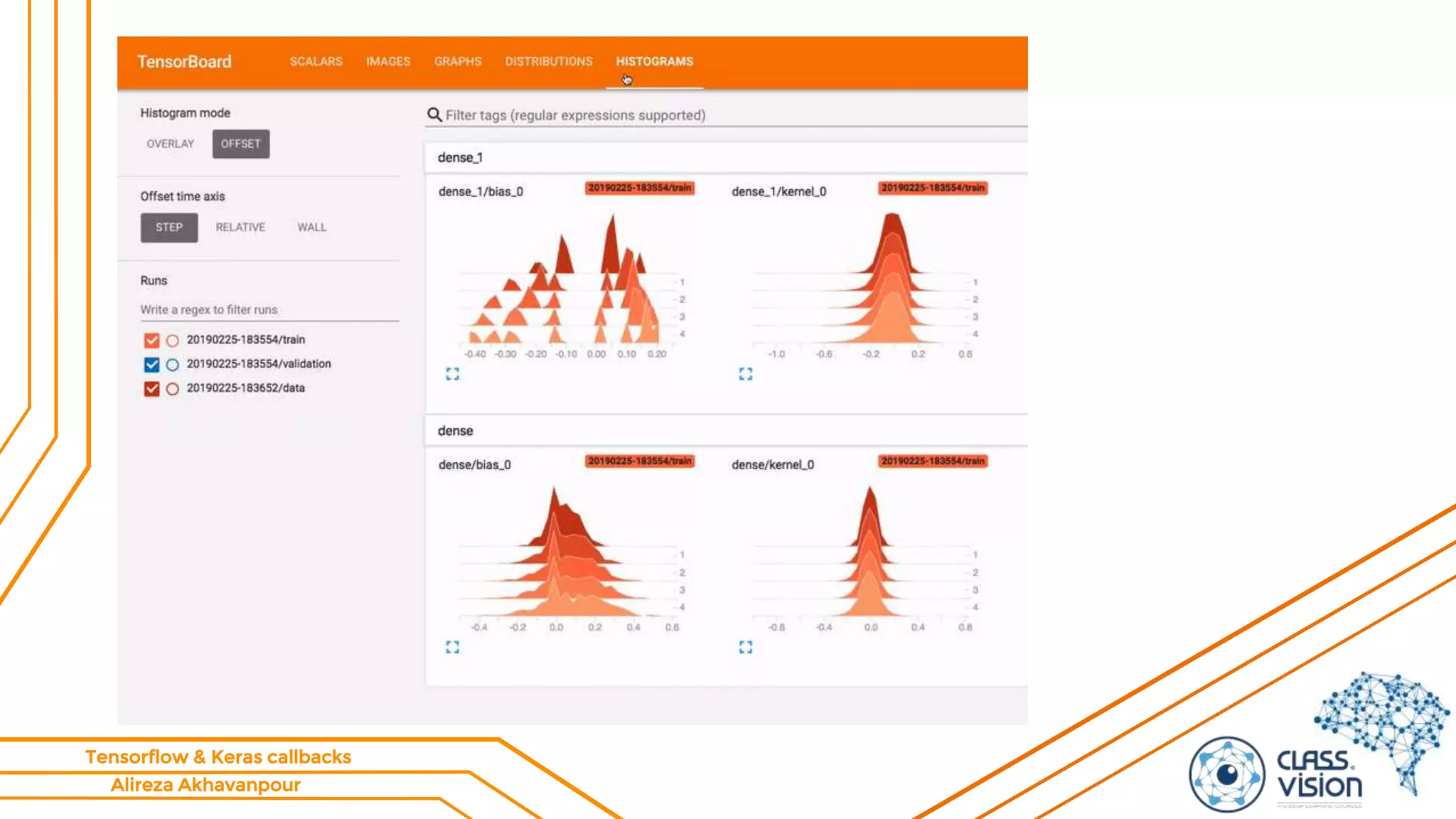
Task: Open the SCALARS tab
Action: point(316,61)
